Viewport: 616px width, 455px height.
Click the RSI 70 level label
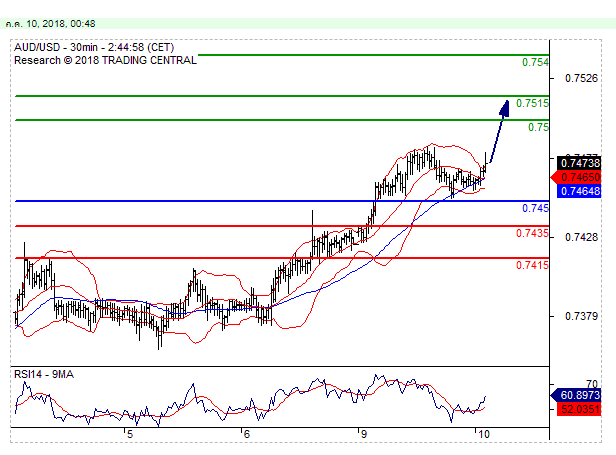pos(591,383)
